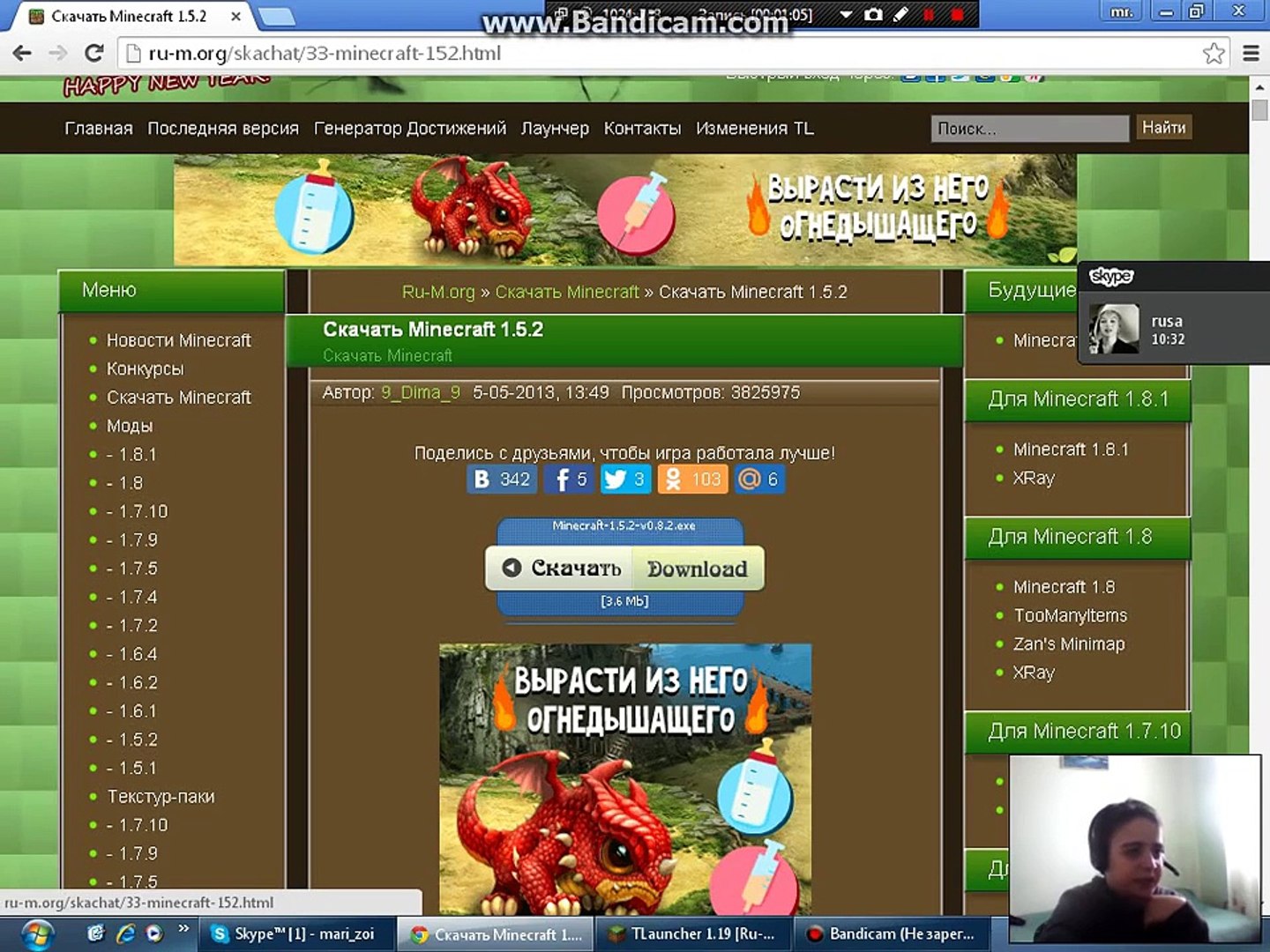Click Bandicam pencil drawing icon
Viewport: 1270px width, 952px height.
click(900, 14)
